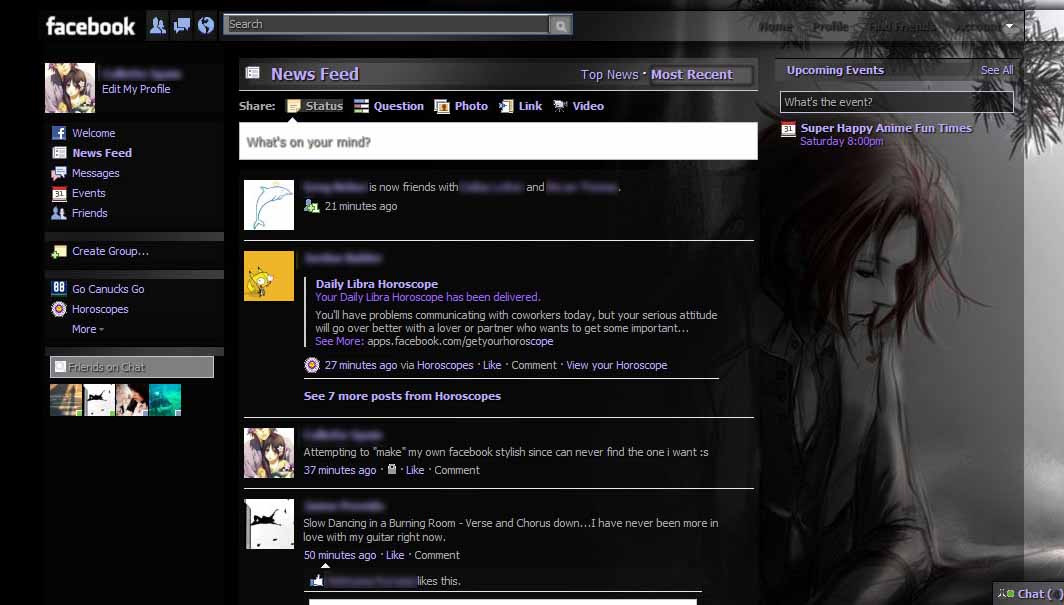
Task: Open Super Happy Anime Fun Times event
Action: click(x=886, y=128)
